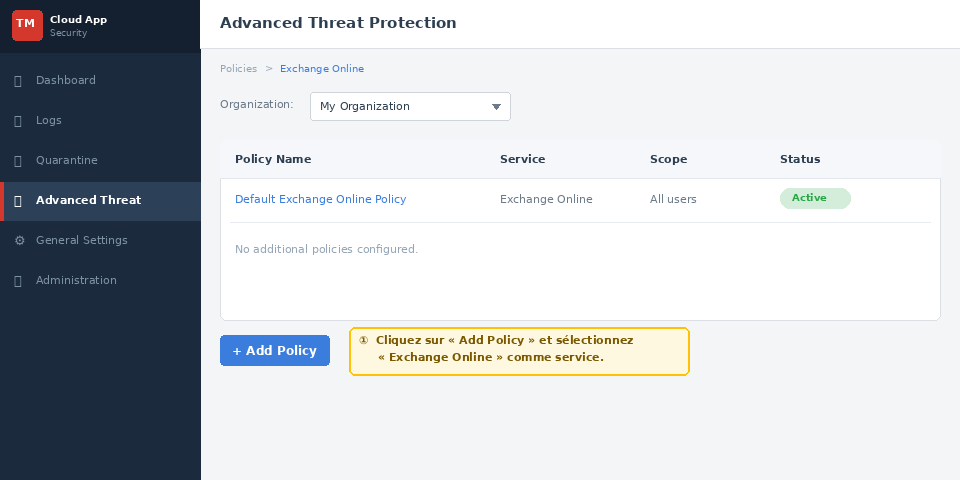Click the 'All users' scope cell
Image resolution: width=960 pixels, height=480 pixels.
673,199
